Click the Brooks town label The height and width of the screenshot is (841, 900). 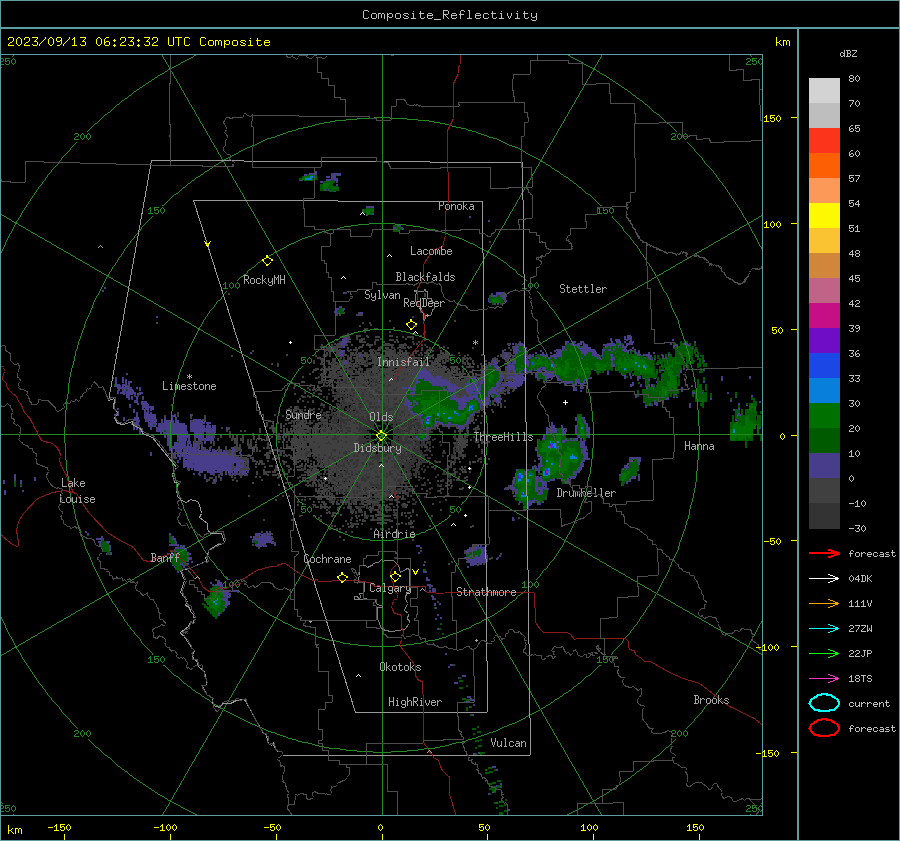click(x=711, y=700)
